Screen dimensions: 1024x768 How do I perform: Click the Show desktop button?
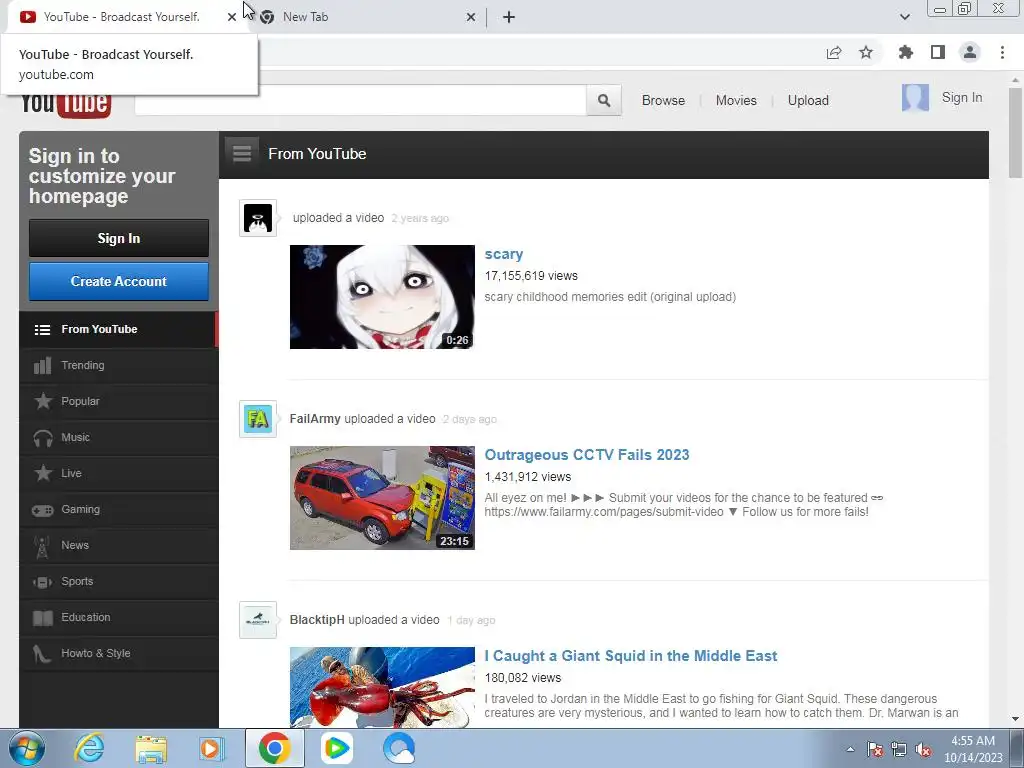[x=1018, y=748]
